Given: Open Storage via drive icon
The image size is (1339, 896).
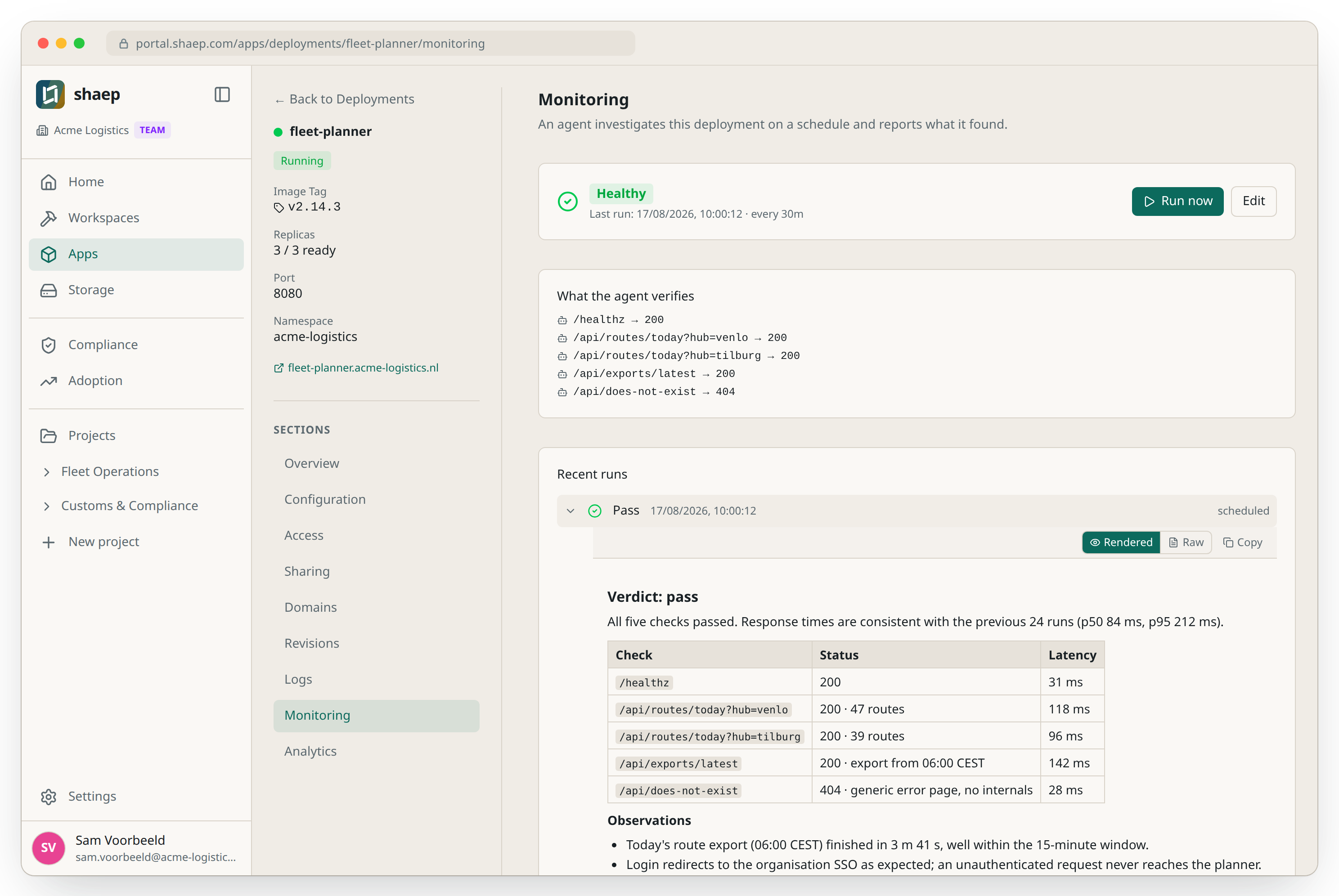Looking at the screenshot, I should 49,290.
